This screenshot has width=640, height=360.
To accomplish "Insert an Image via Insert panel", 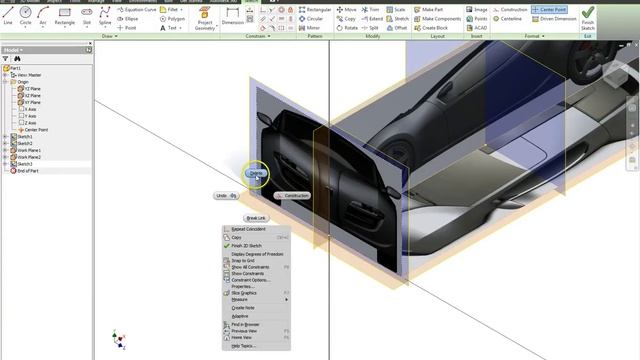I will pos(477,9).
